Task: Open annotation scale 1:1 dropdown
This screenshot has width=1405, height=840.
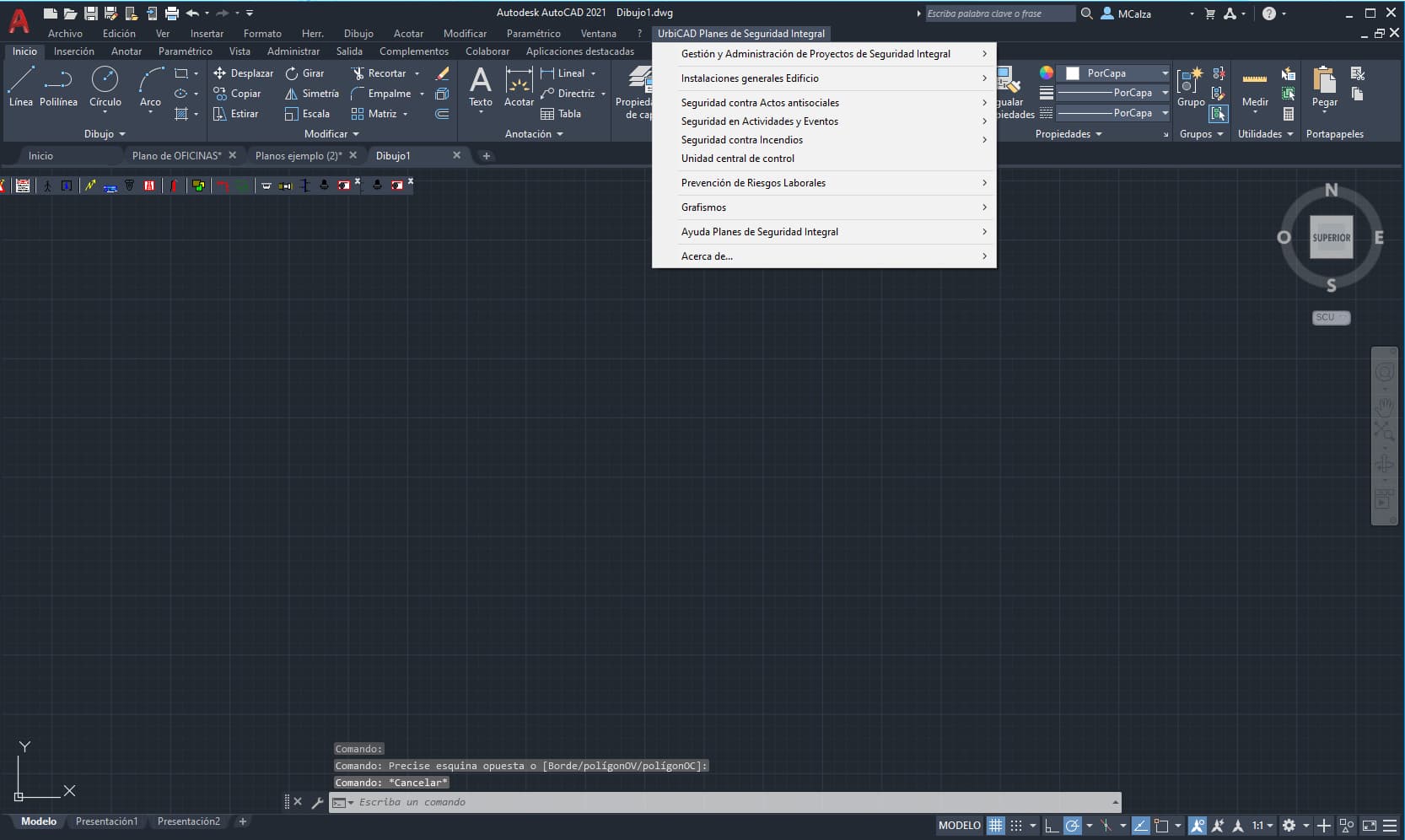Action: 1262,826
